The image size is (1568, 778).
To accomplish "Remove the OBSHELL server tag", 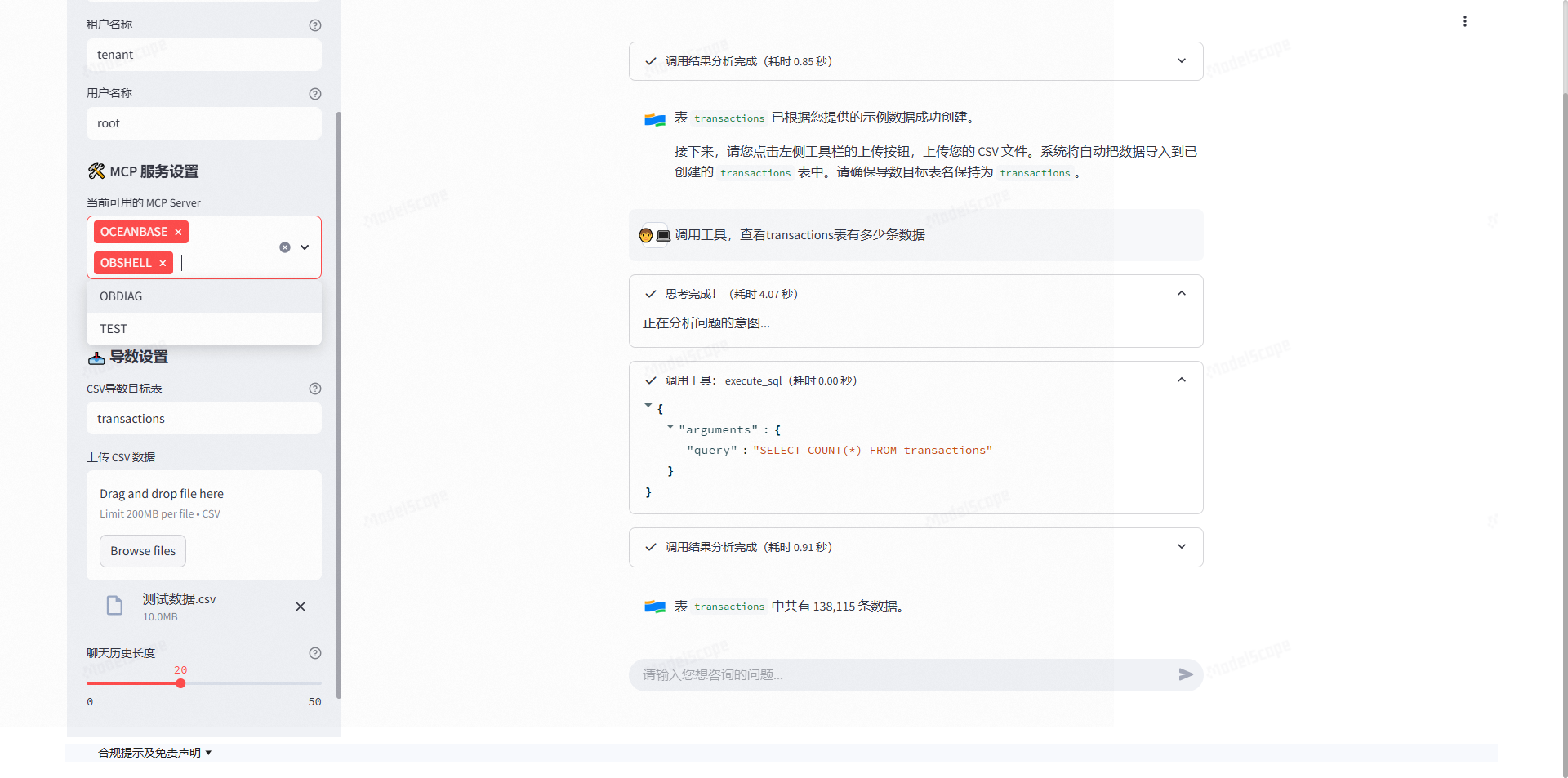I will (x=163, y=263).
